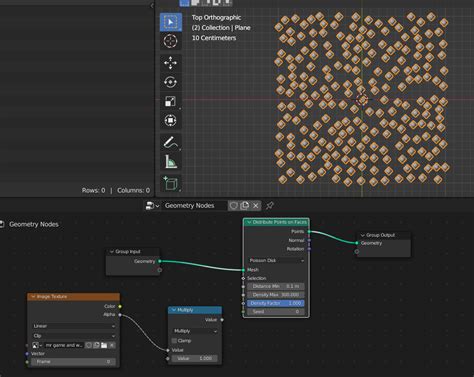The width and height of the screenshot is (474, 377).
Task: Click the Image Texture Color output socket
Action: click(x=120, y=306)
